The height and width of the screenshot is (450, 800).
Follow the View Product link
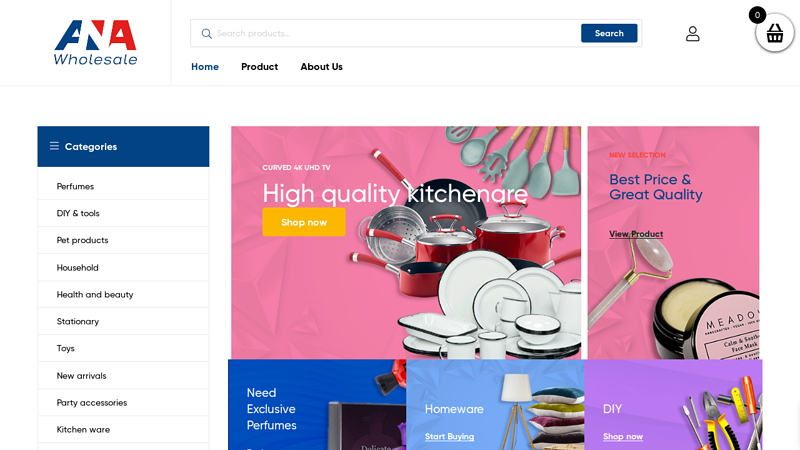pyautogui.click(x=636, y=234)
